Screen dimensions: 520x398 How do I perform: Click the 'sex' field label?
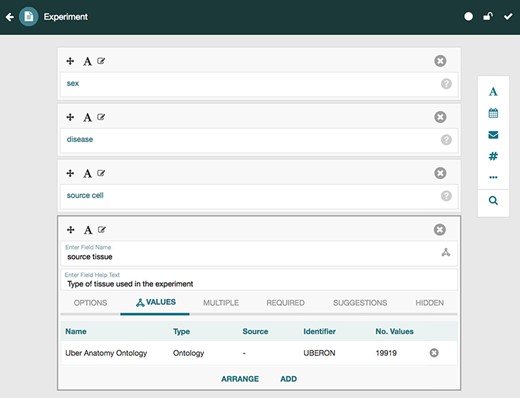pyautogui.click(x=73, y=83)
